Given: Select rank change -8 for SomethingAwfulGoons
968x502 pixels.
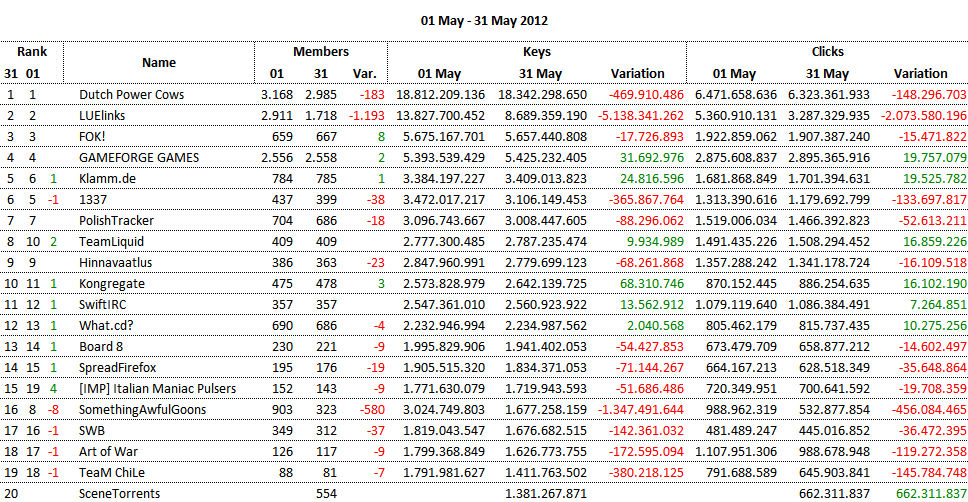Looking at the screenshot, I should coord(53,409).
